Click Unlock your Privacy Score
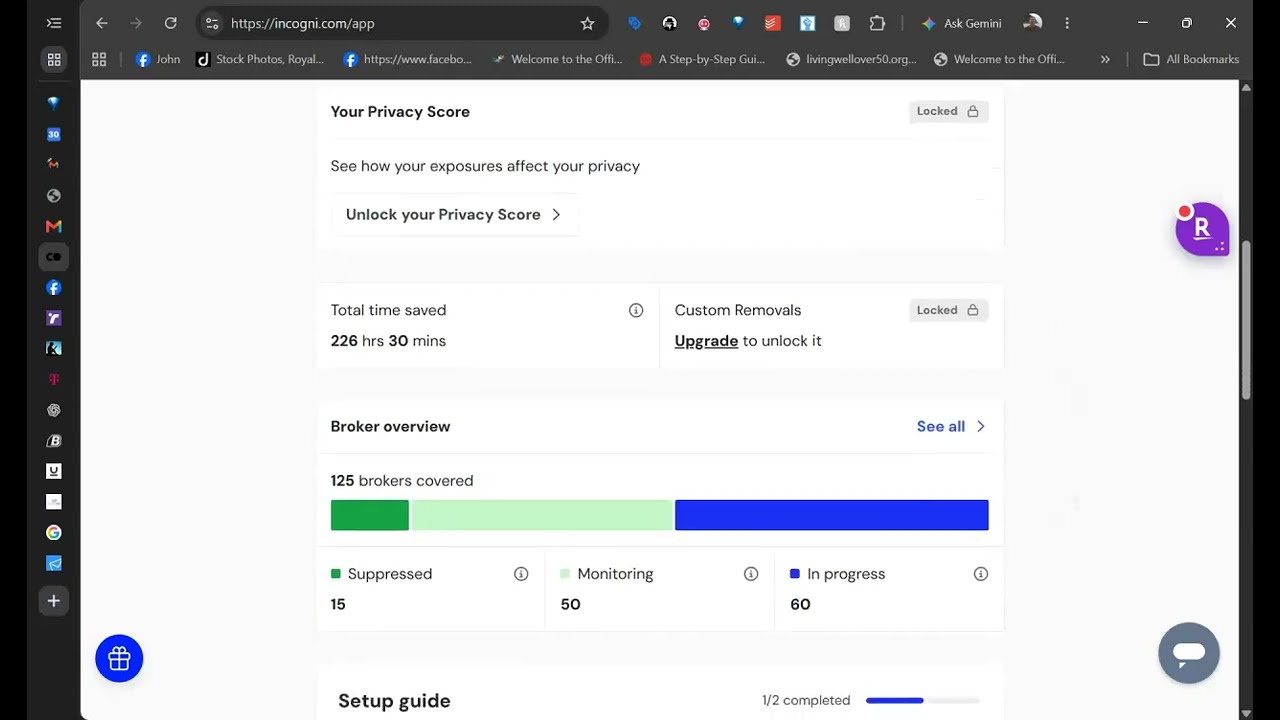 click(454, 214)
